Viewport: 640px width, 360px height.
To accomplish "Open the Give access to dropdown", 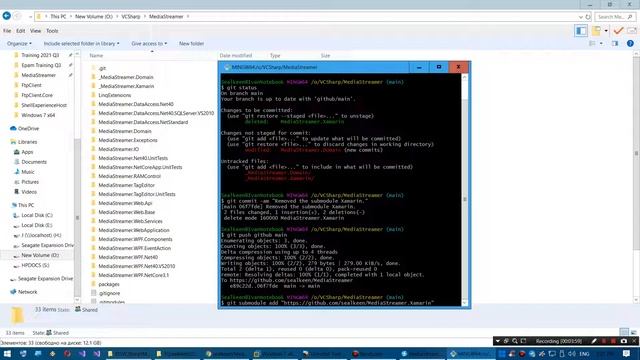I will click(x=149, y=43).
